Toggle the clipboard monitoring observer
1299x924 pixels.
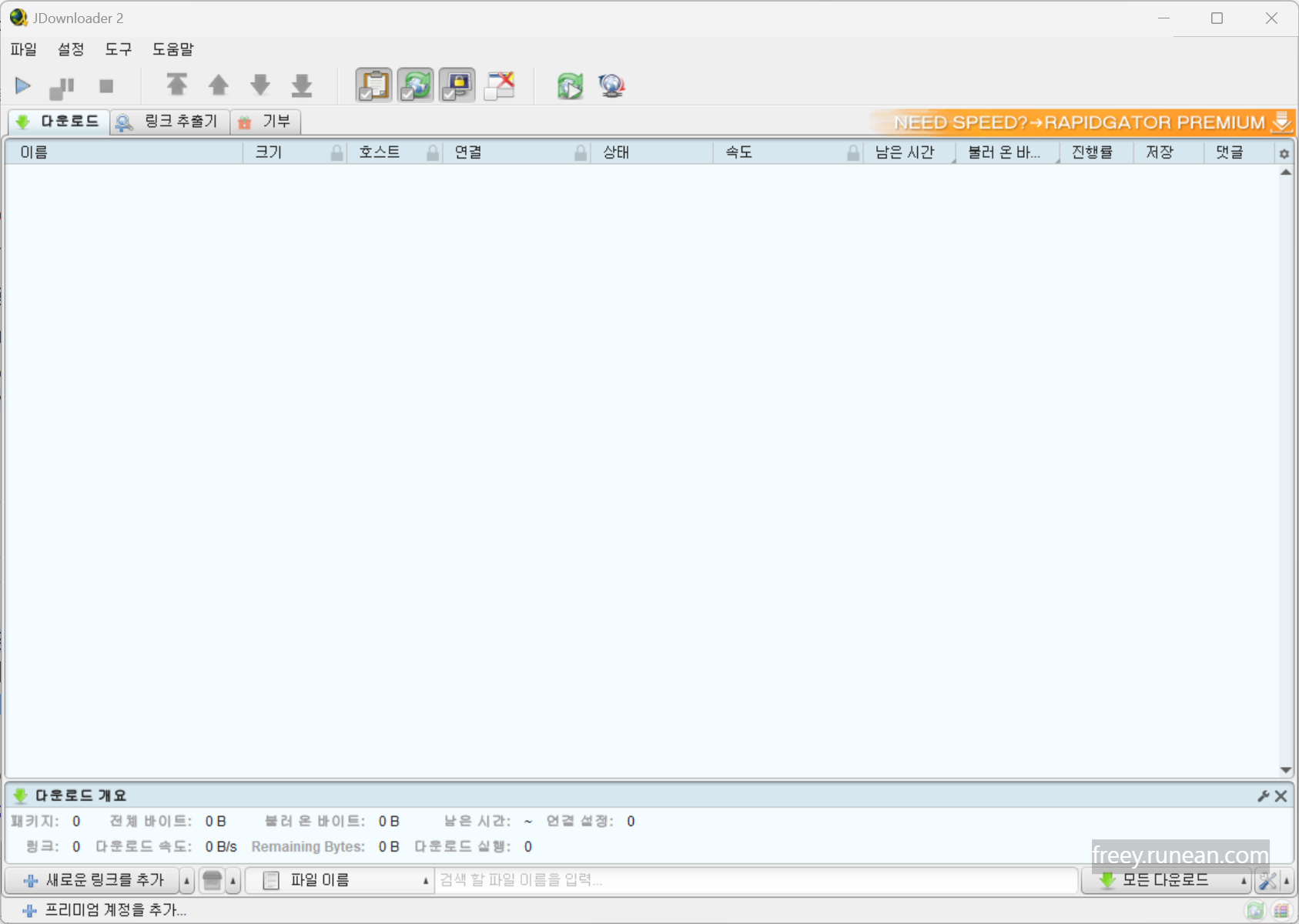coord(373,85)
